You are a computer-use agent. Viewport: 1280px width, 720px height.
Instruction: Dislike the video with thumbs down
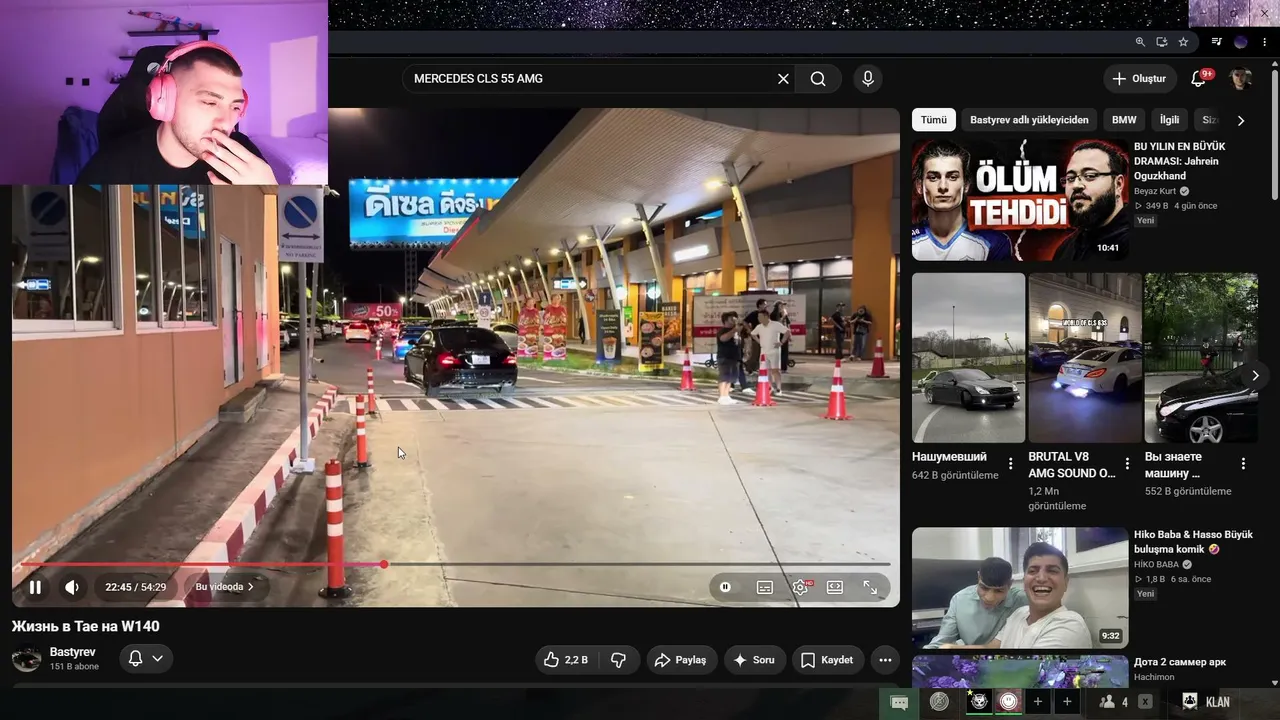pos(618,660)
